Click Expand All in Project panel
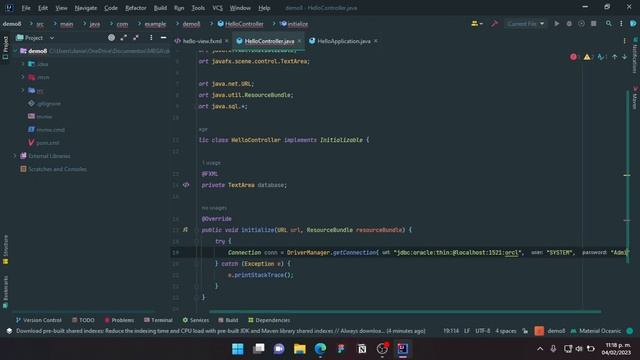640x360 pixels. (124, 38)
